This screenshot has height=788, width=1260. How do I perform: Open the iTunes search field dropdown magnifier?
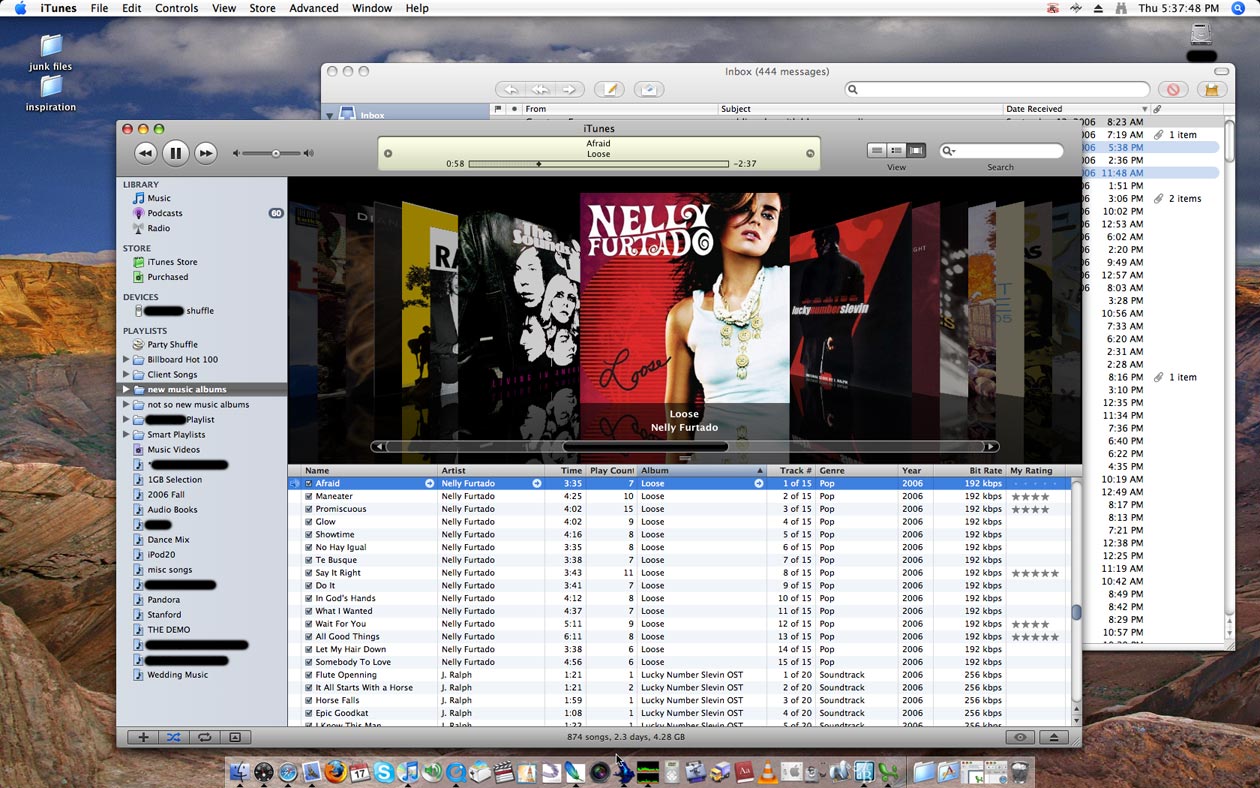pos(951,151)
